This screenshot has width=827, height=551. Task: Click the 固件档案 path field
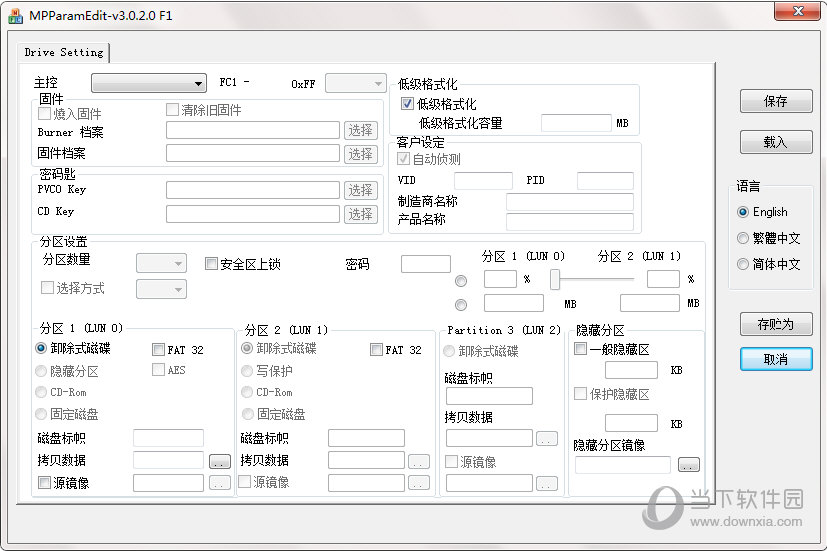point(253,153)
